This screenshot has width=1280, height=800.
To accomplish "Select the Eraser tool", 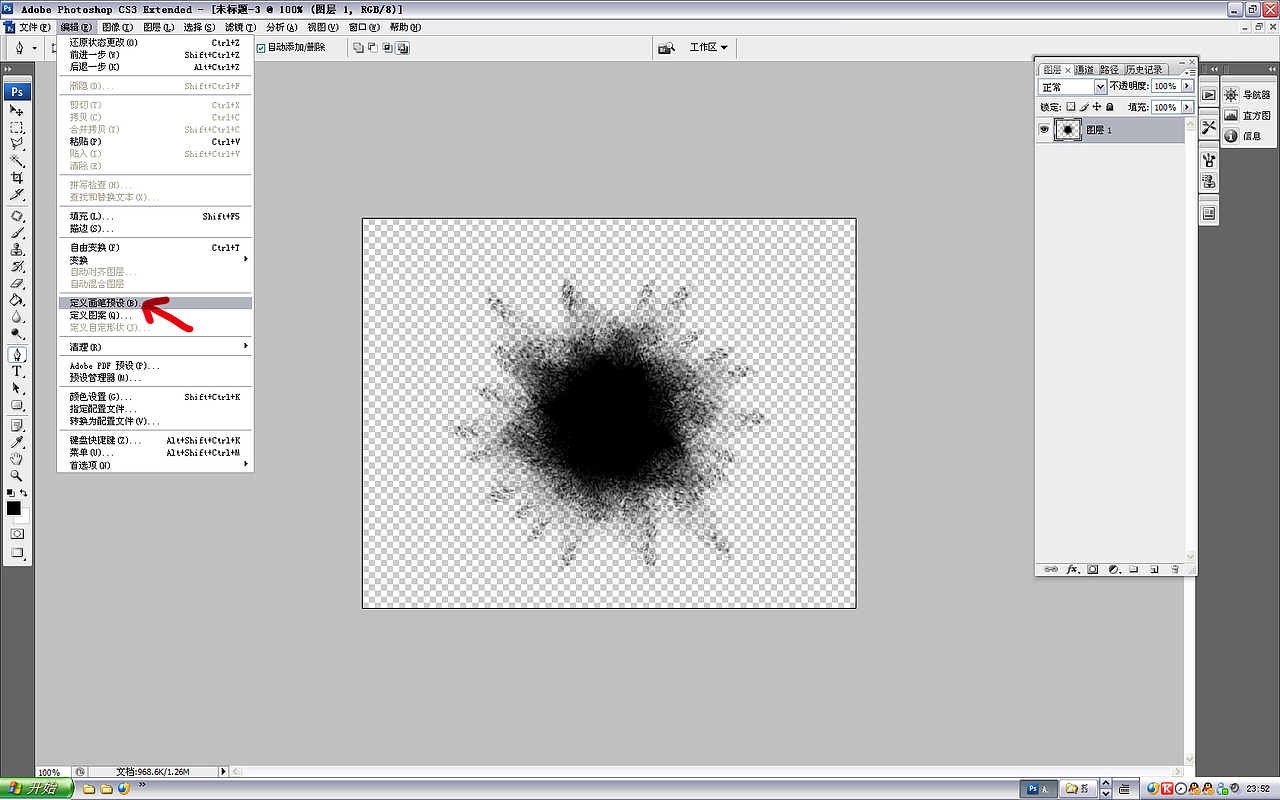I will (x=17, y=283).
